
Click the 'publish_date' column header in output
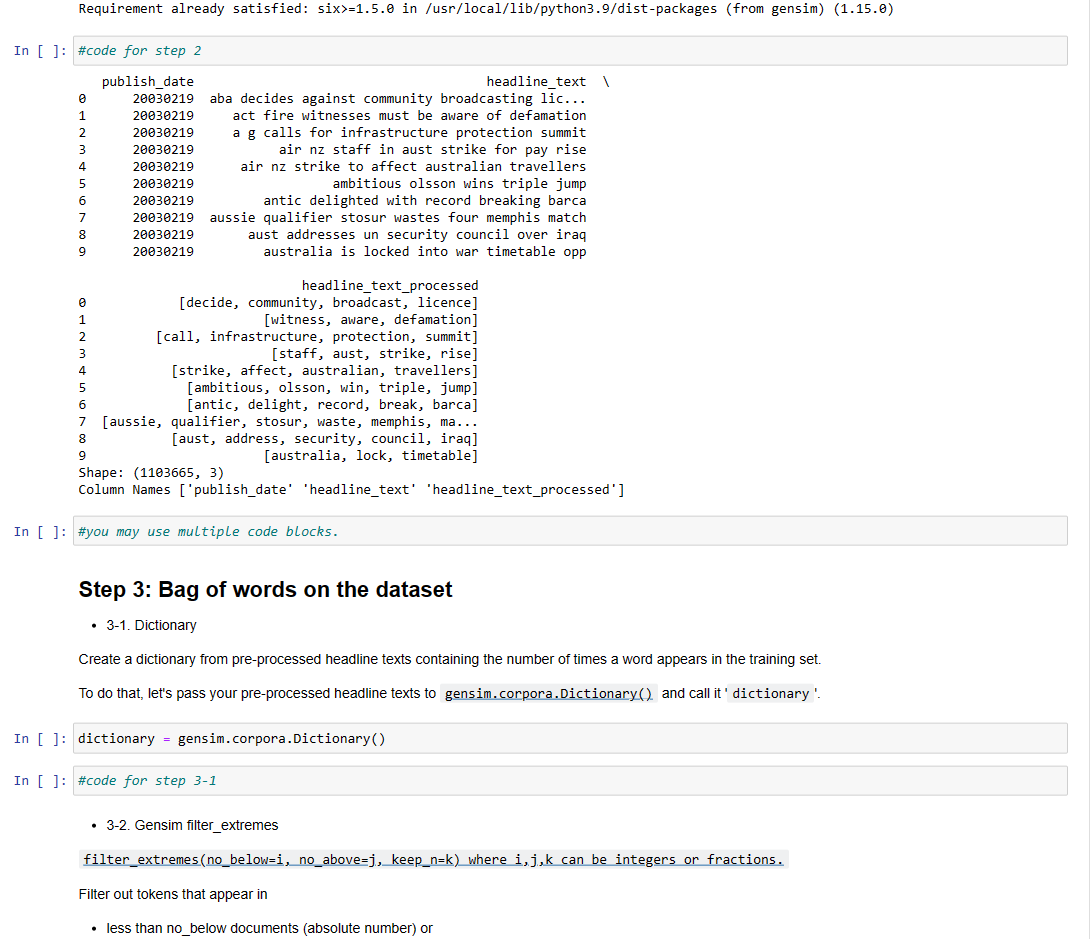click(147, 81)
